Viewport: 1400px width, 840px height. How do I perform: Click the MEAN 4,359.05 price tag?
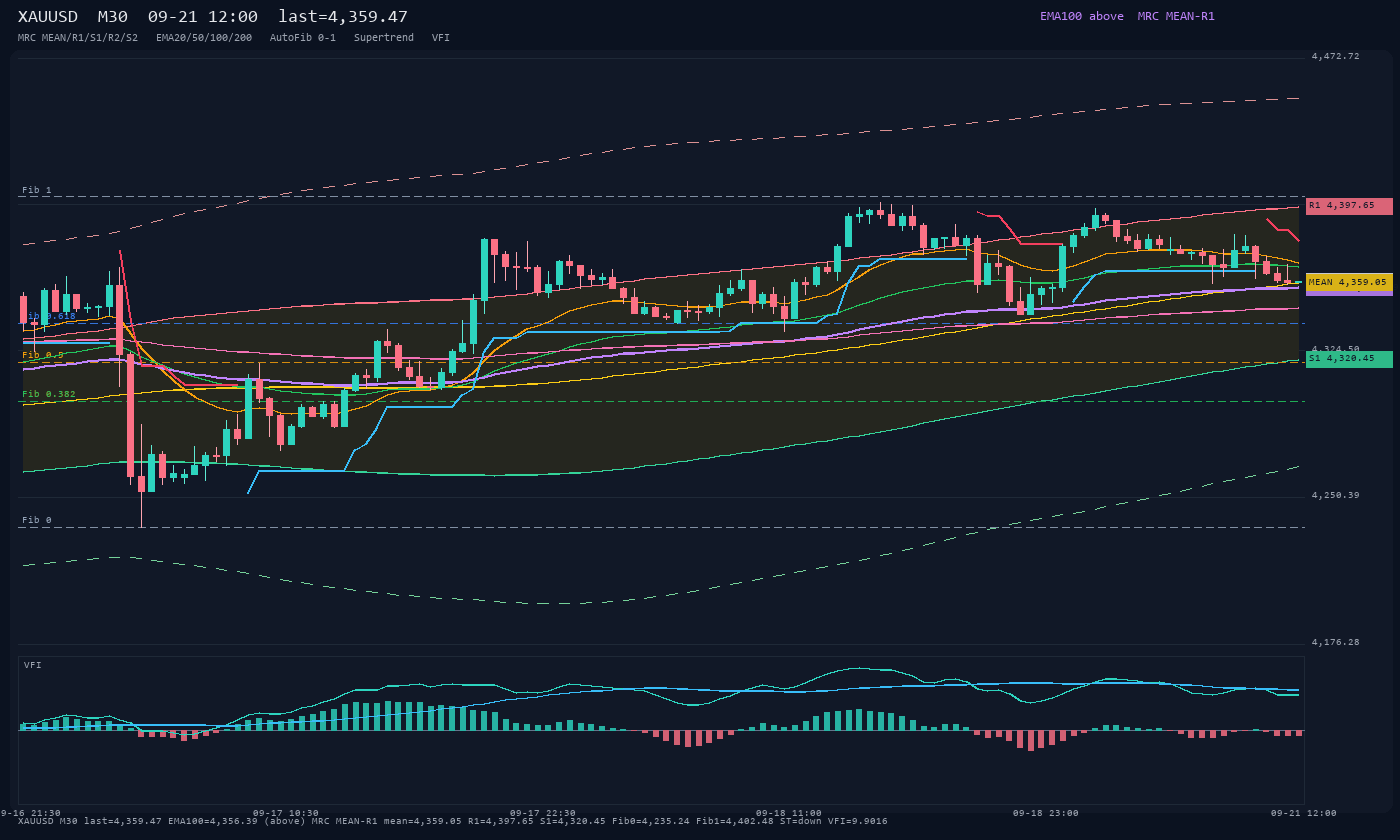pyautogui.click(x=1349, y=283)
